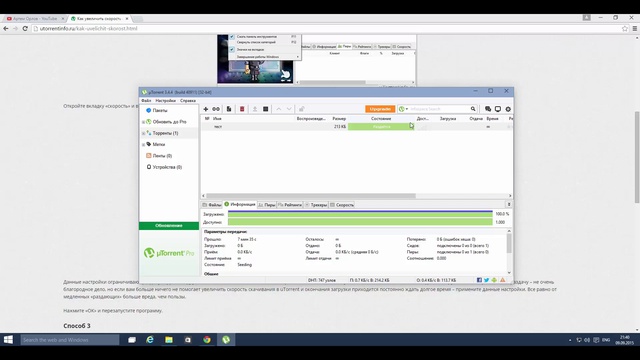Click the DHT: 747 узлов status entry
640x360 pixels.
(x=322, y=280)
